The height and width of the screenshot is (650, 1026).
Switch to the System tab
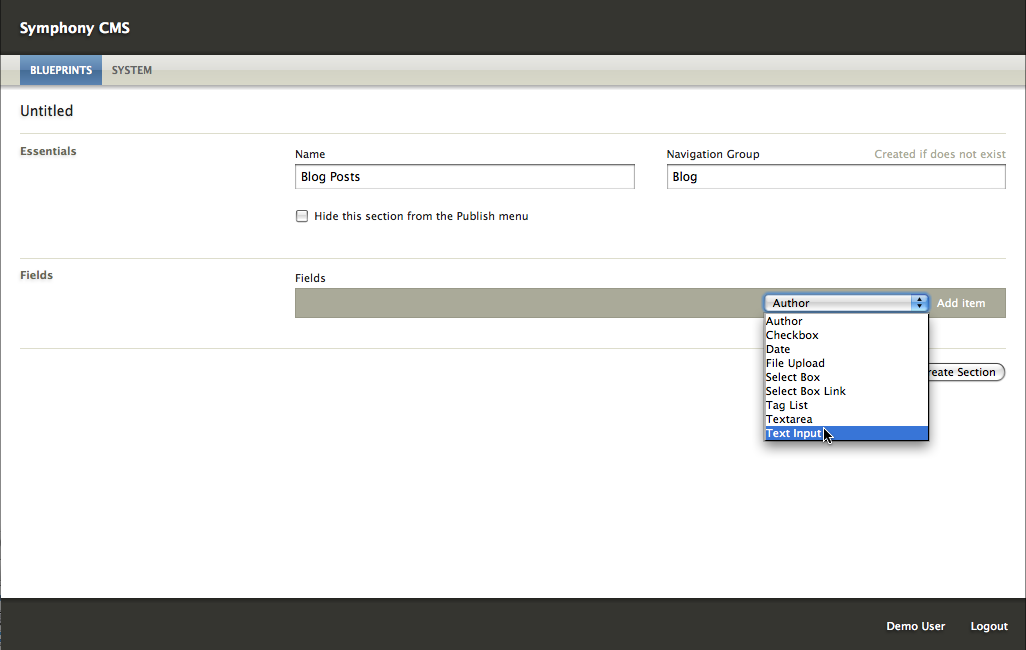[x=132, y=70]
